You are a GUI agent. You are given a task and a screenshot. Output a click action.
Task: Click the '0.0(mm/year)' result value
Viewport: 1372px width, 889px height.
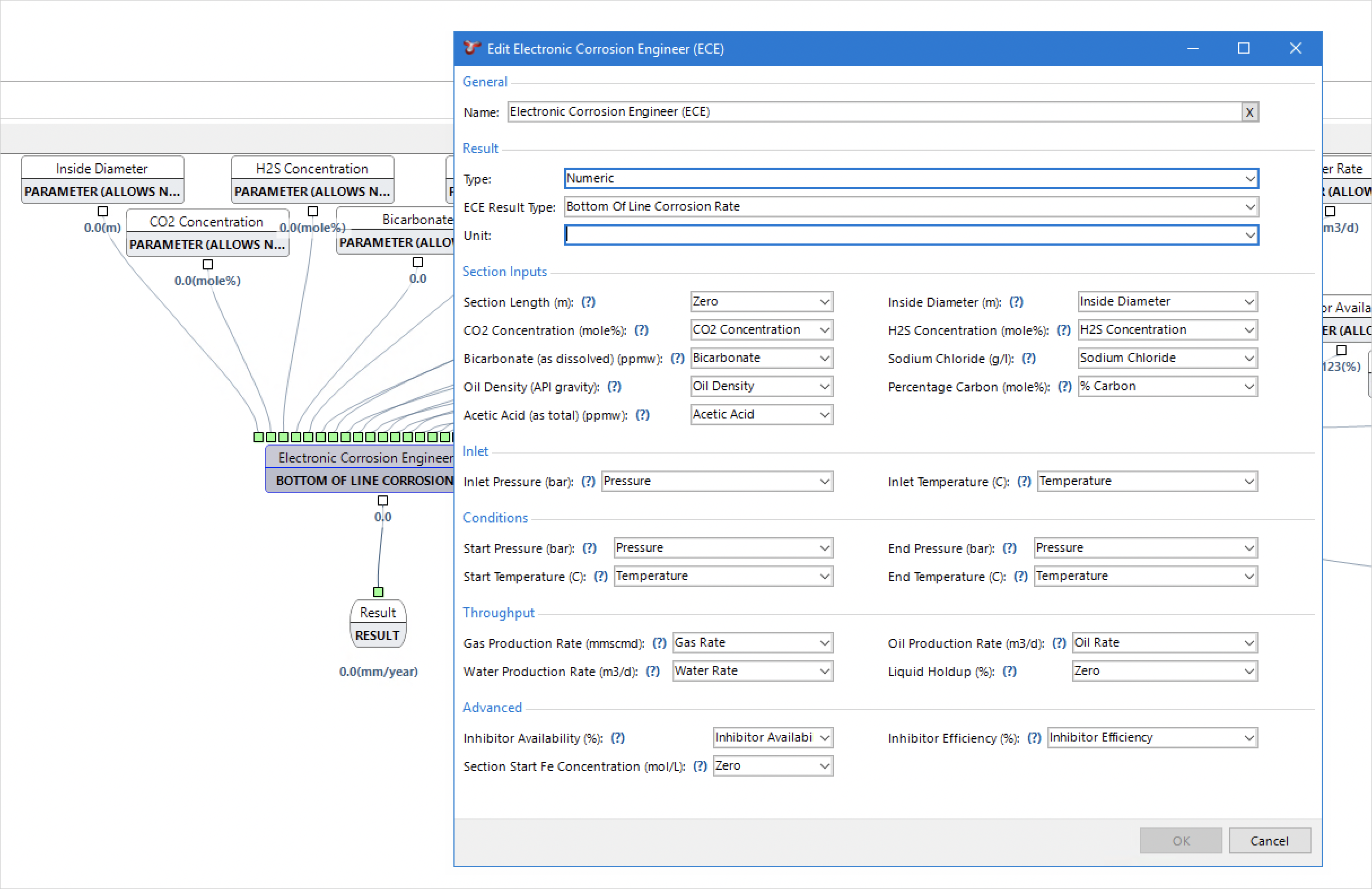tap(378, 671)
